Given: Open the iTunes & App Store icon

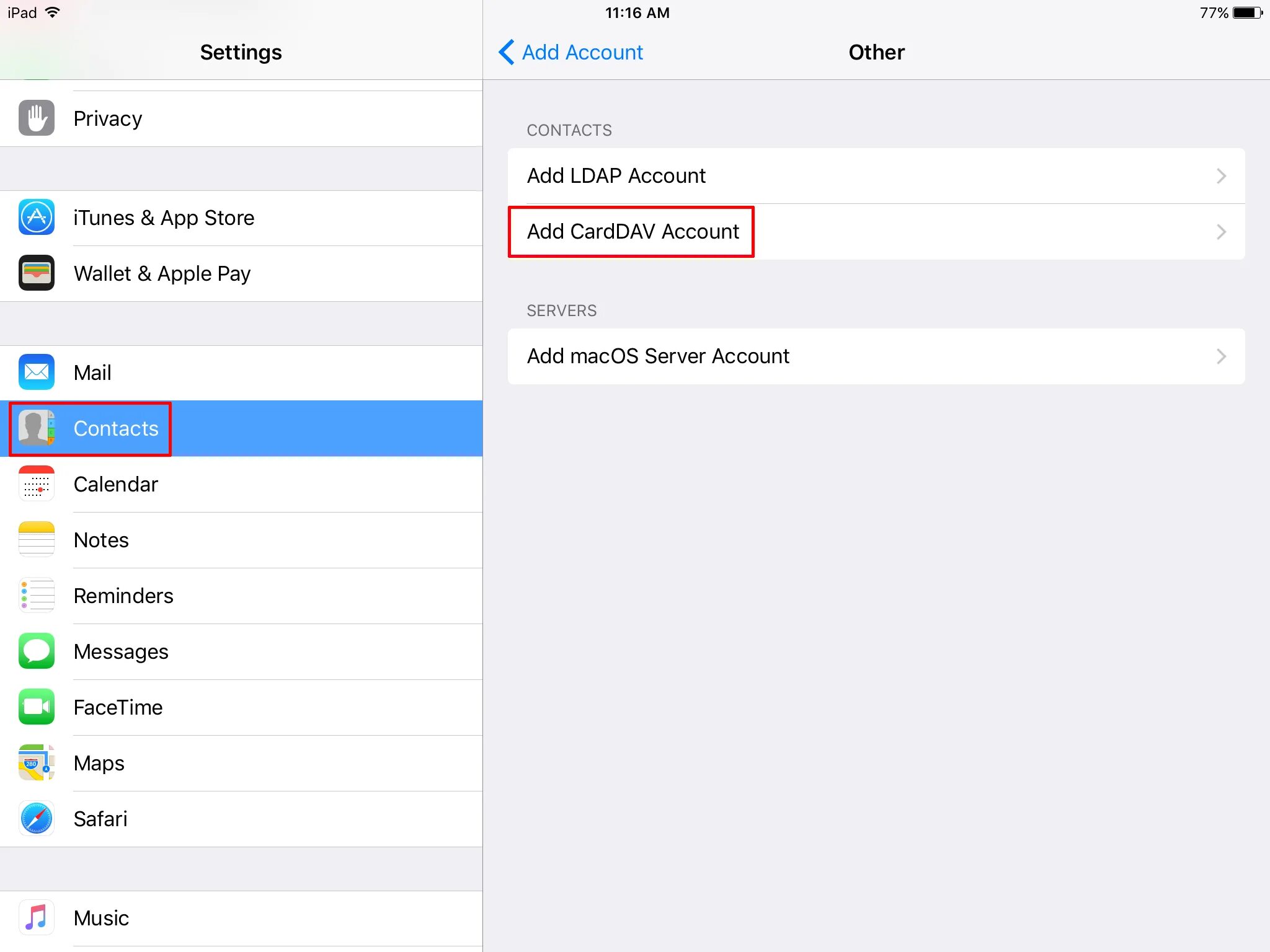Looking at the screenshot, I should [37, 218].
